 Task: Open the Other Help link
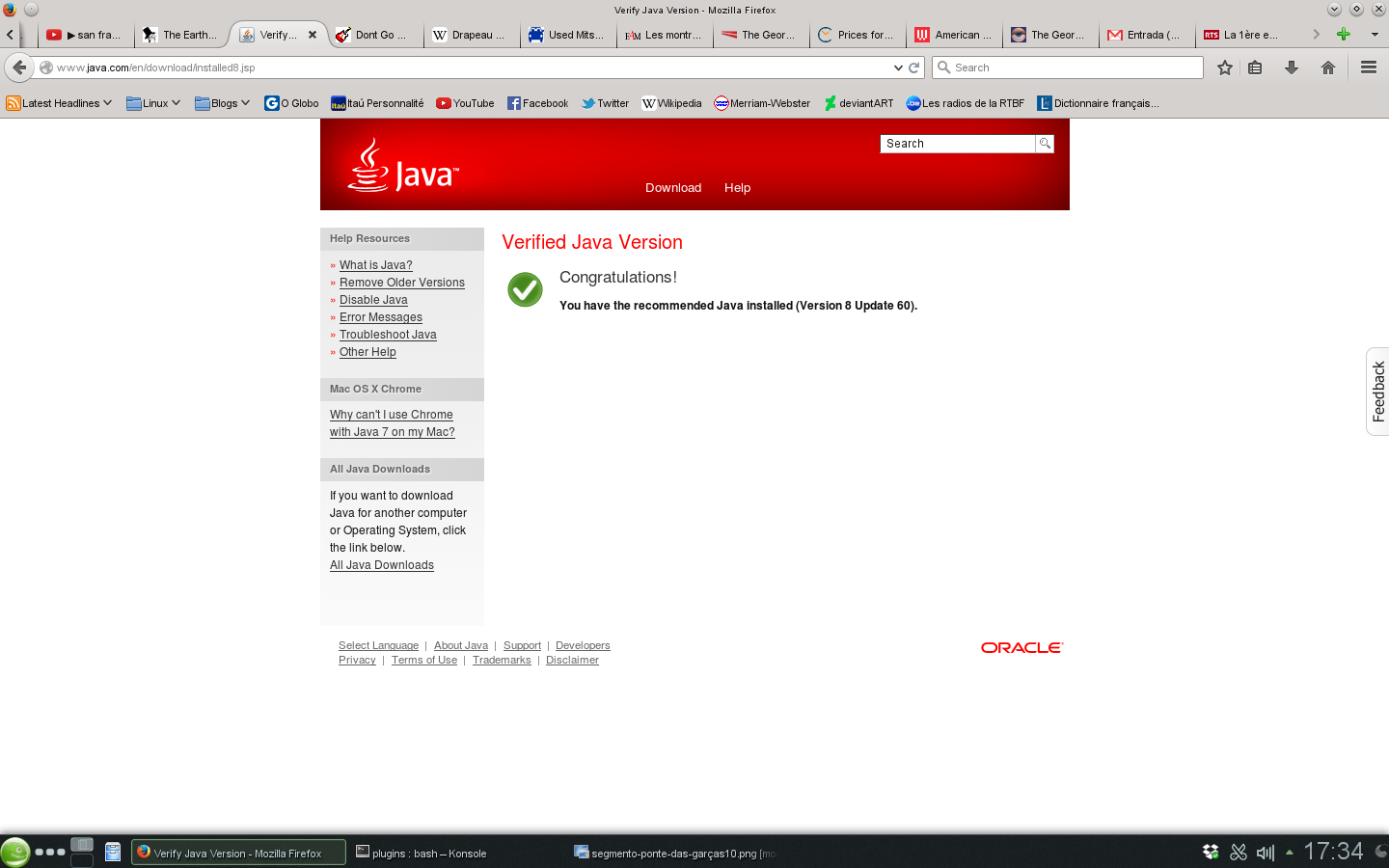pos(368,352)
